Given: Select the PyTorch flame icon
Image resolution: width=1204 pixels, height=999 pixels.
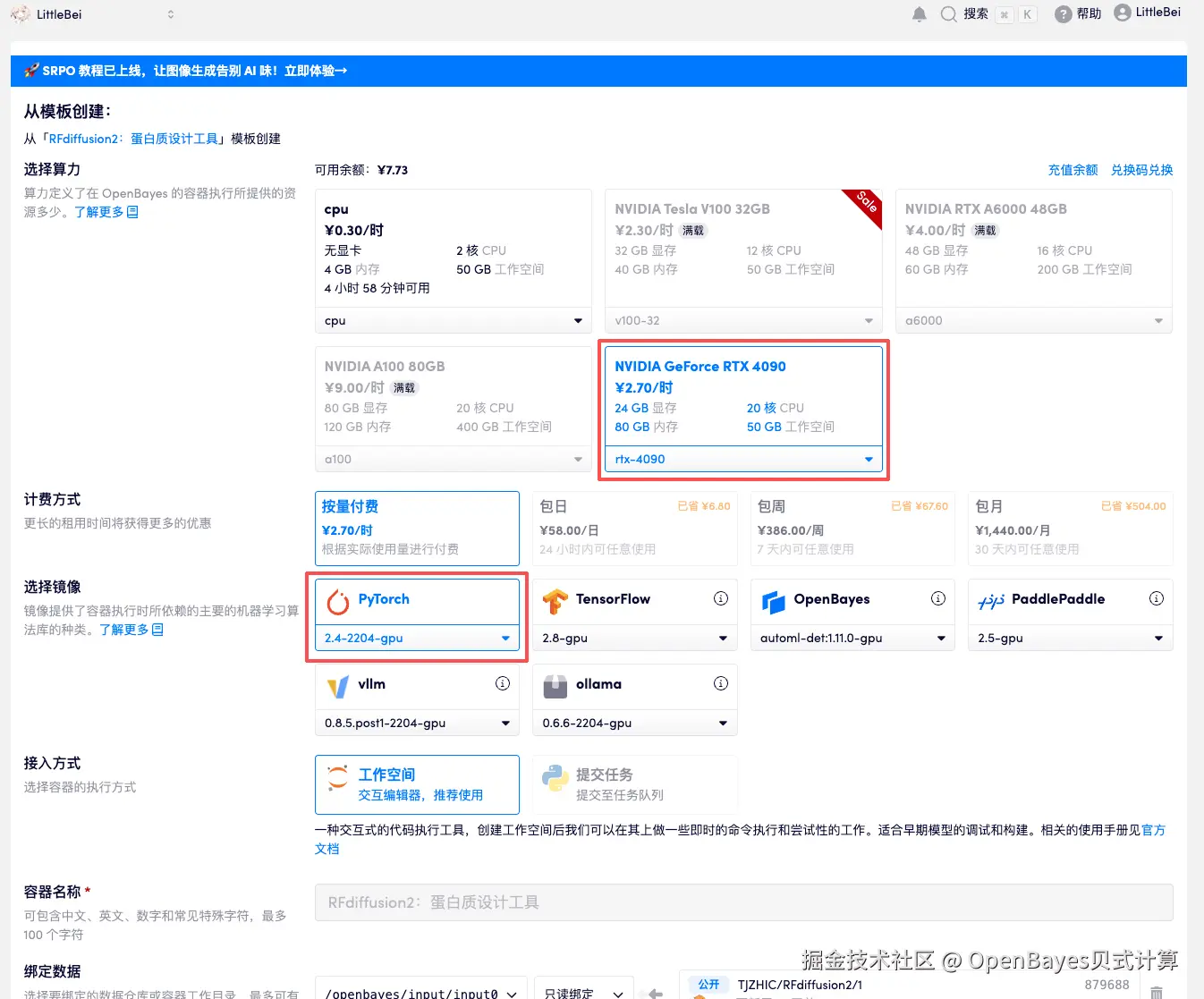Looking at the screenshot, I should (x=337, y=600).
